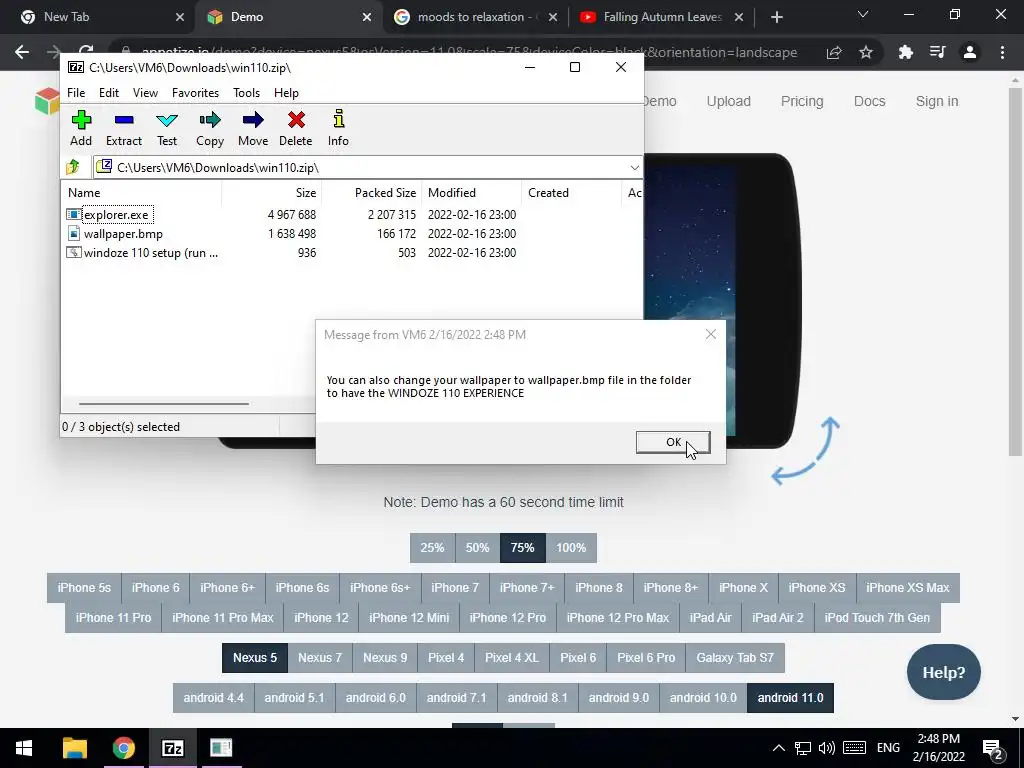Image resolution: width=1024 pixels, height=768 pixels.
Task: Open the Help? chat bubble
Action: click(943, 672)
